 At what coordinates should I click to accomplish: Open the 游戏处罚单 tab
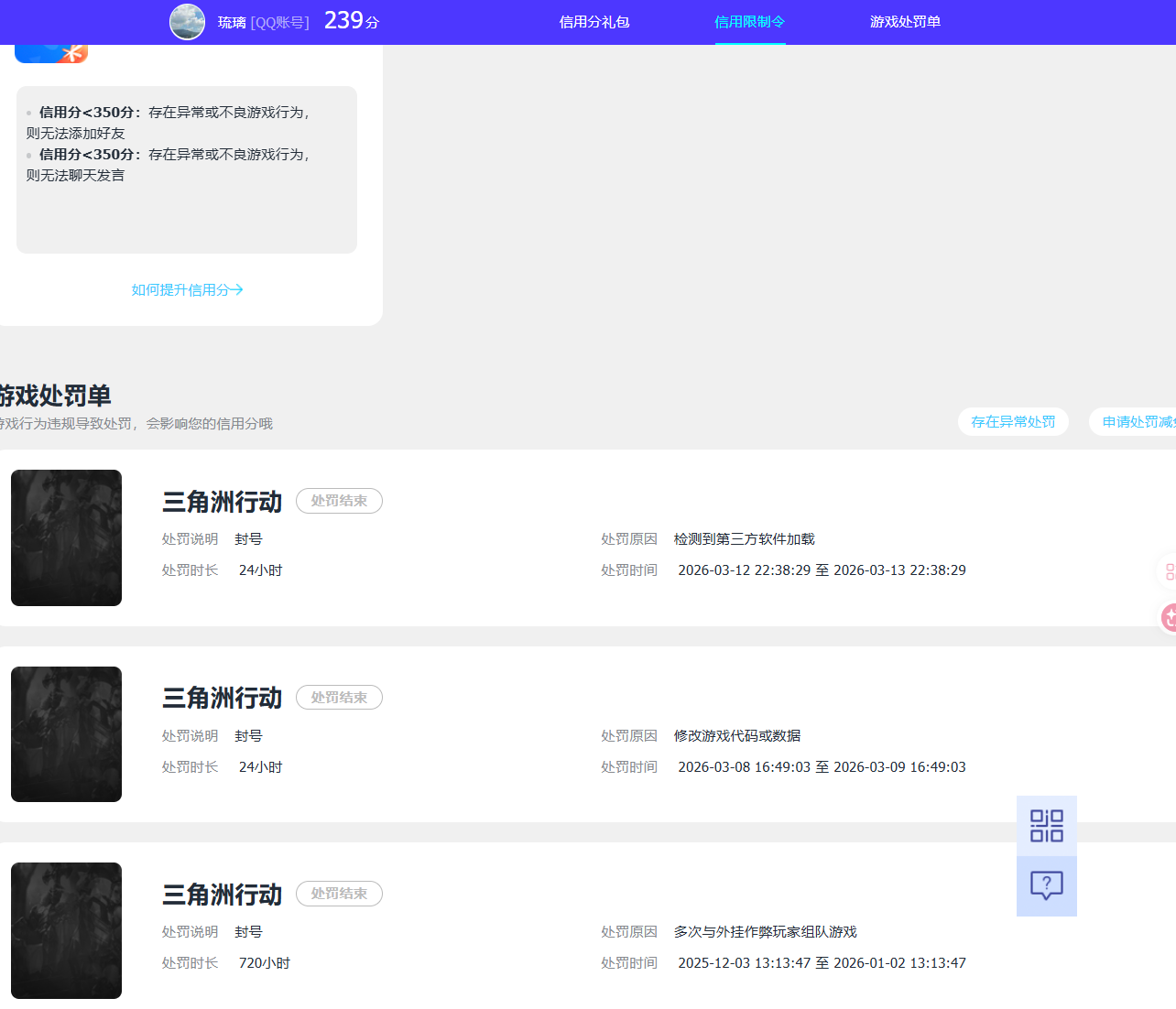[x=905, y=21]
